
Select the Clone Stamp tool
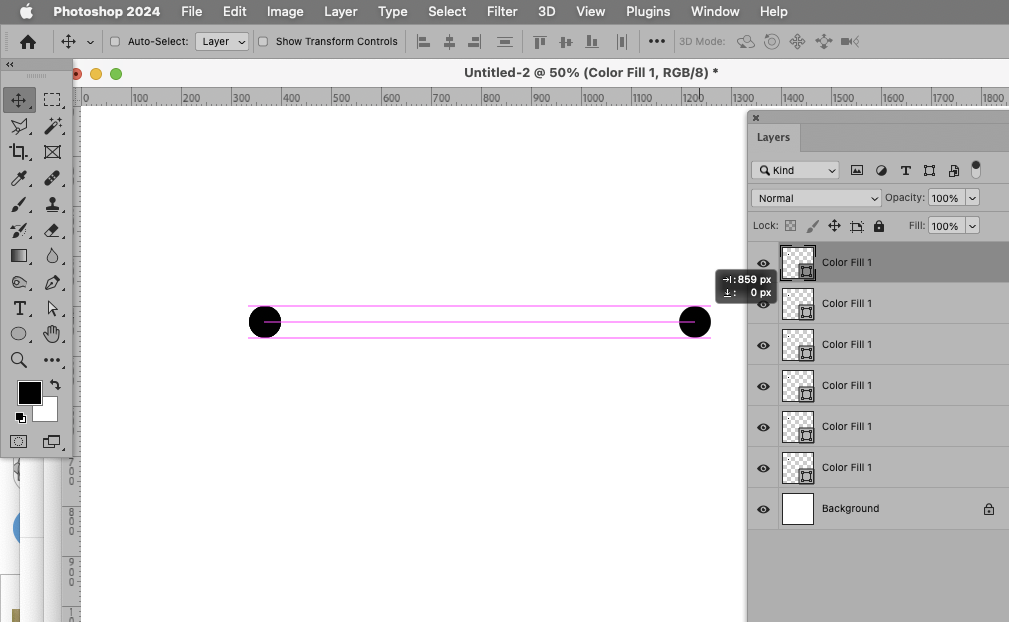point(52,204)
